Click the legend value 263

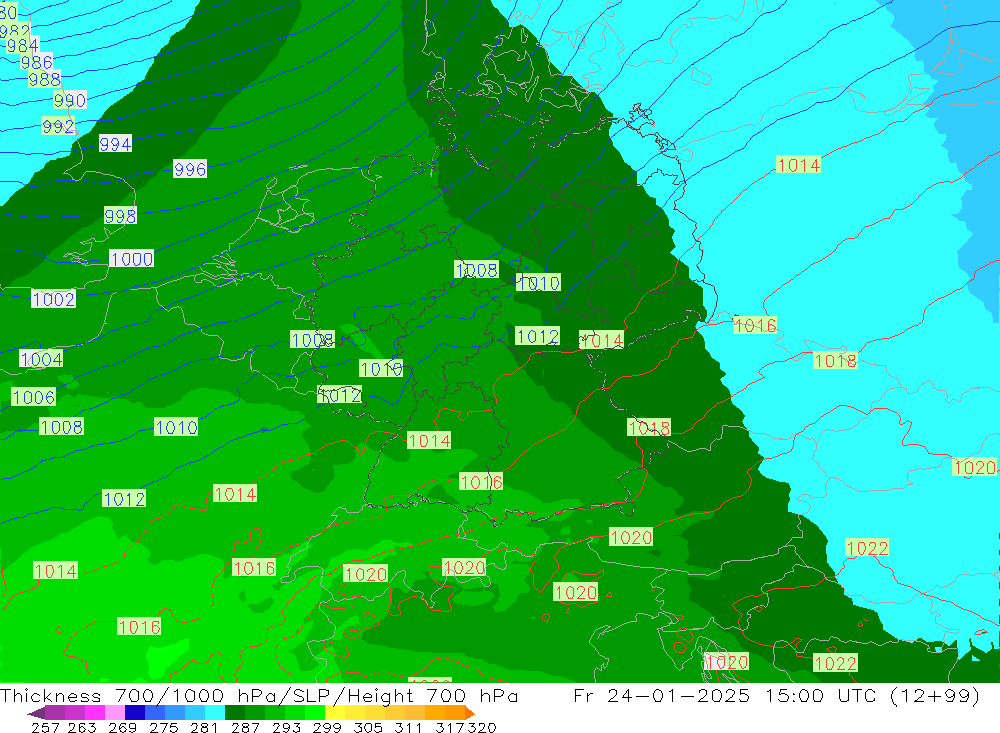pos(82,727)
